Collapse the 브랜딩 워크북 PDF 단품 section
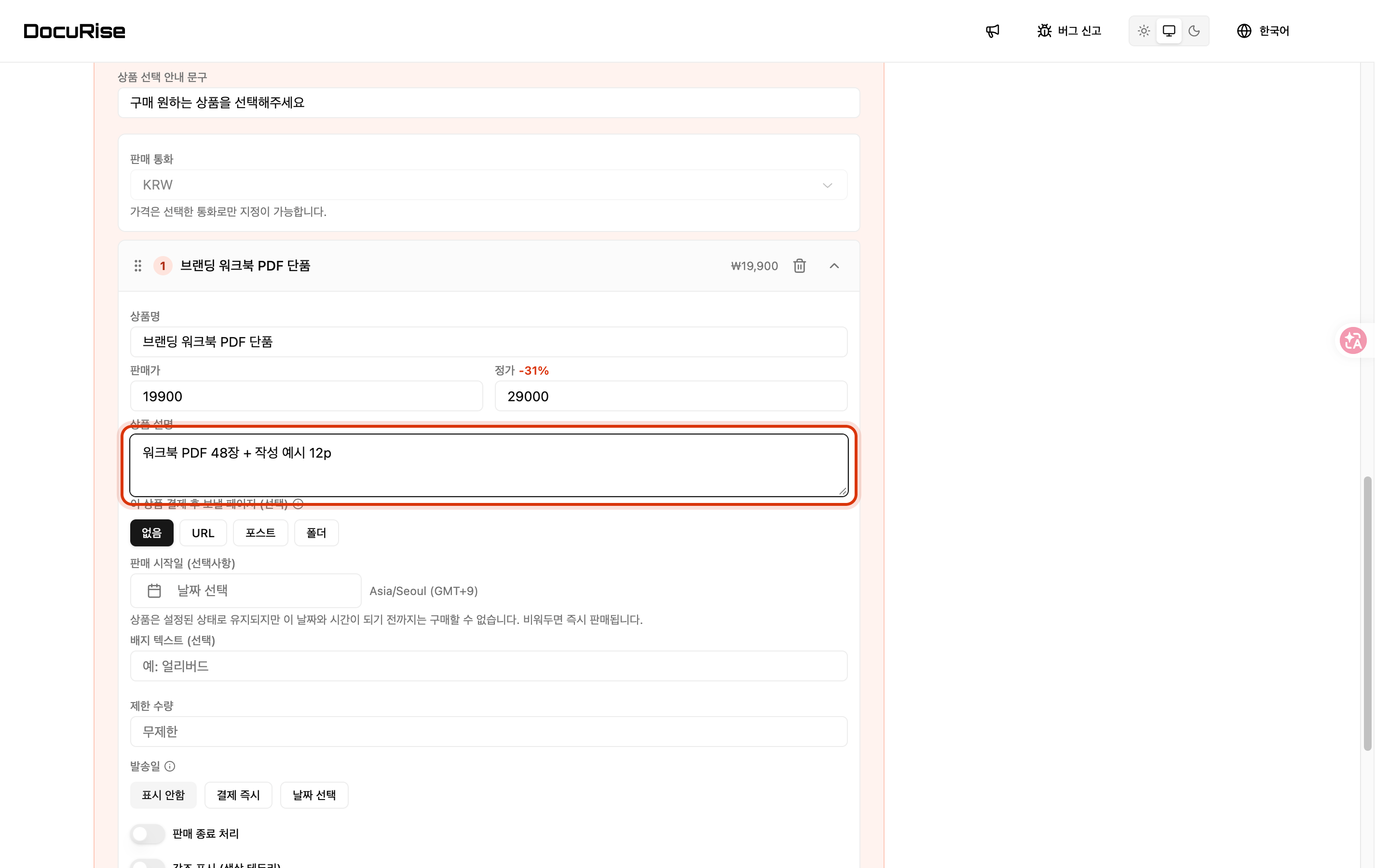The width and height of the screenshot is (1389, 868). (834, 266)
